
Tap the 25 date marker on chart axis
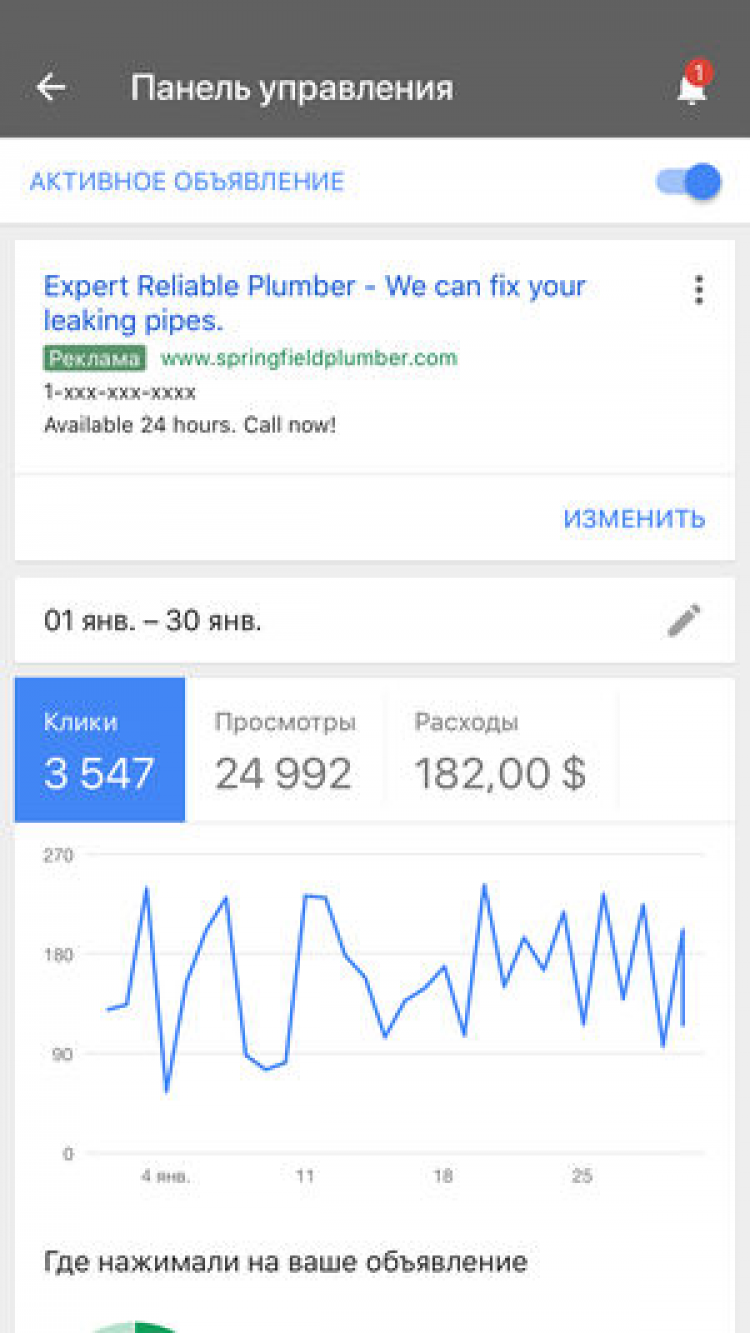click(582, 1177)
